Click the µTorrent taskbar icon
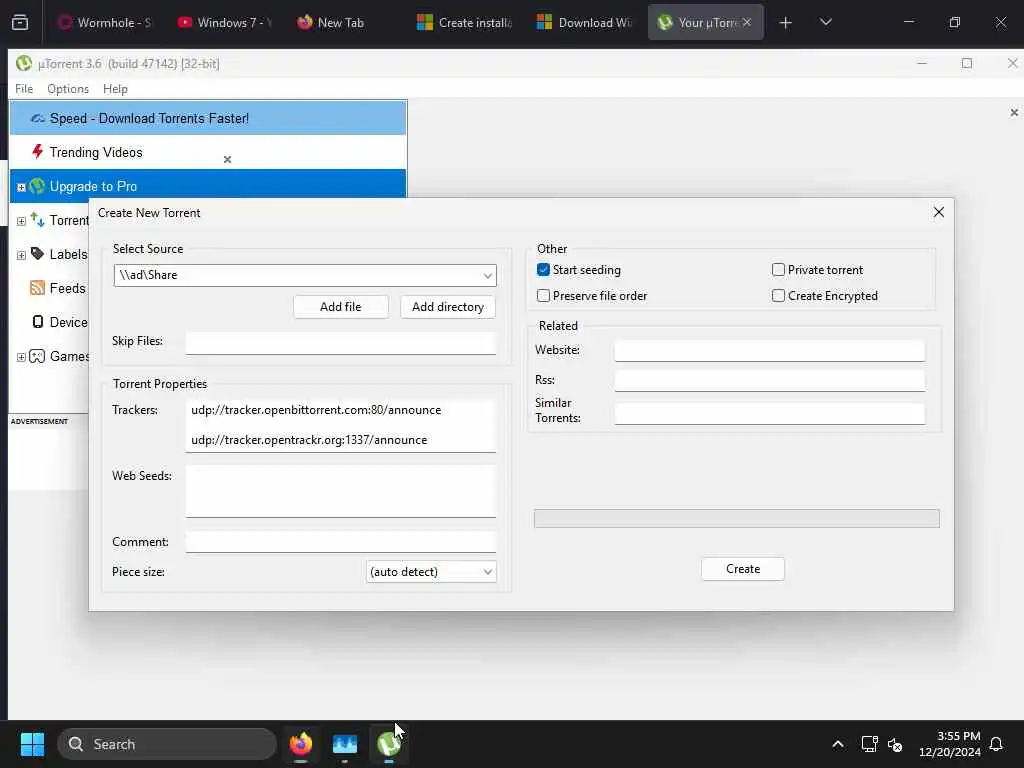Screen dimensions: 1024x768 [x=389, y=744]
